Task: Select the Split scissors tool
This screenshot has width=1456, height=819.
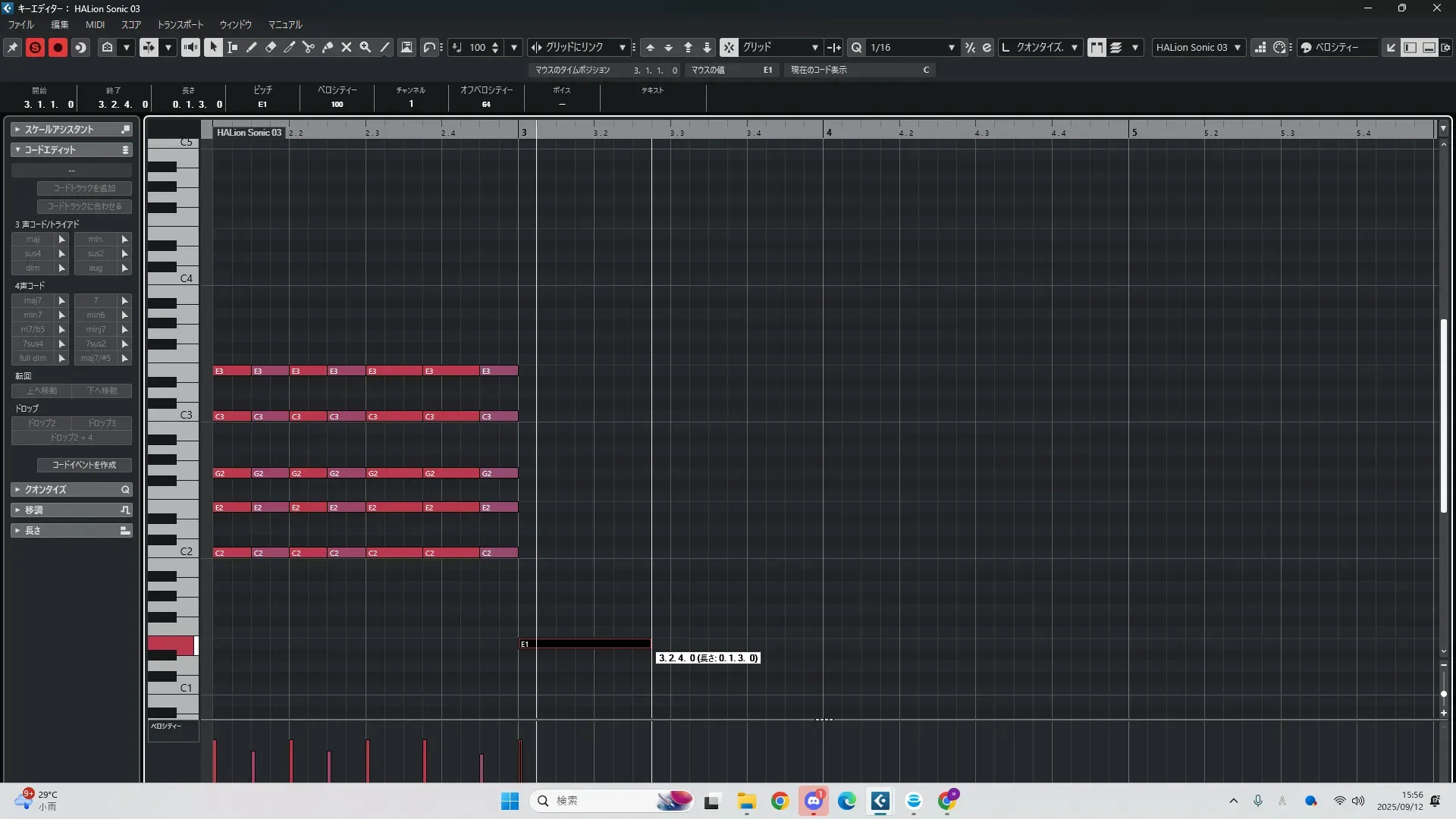Action: tap(309, 47)
